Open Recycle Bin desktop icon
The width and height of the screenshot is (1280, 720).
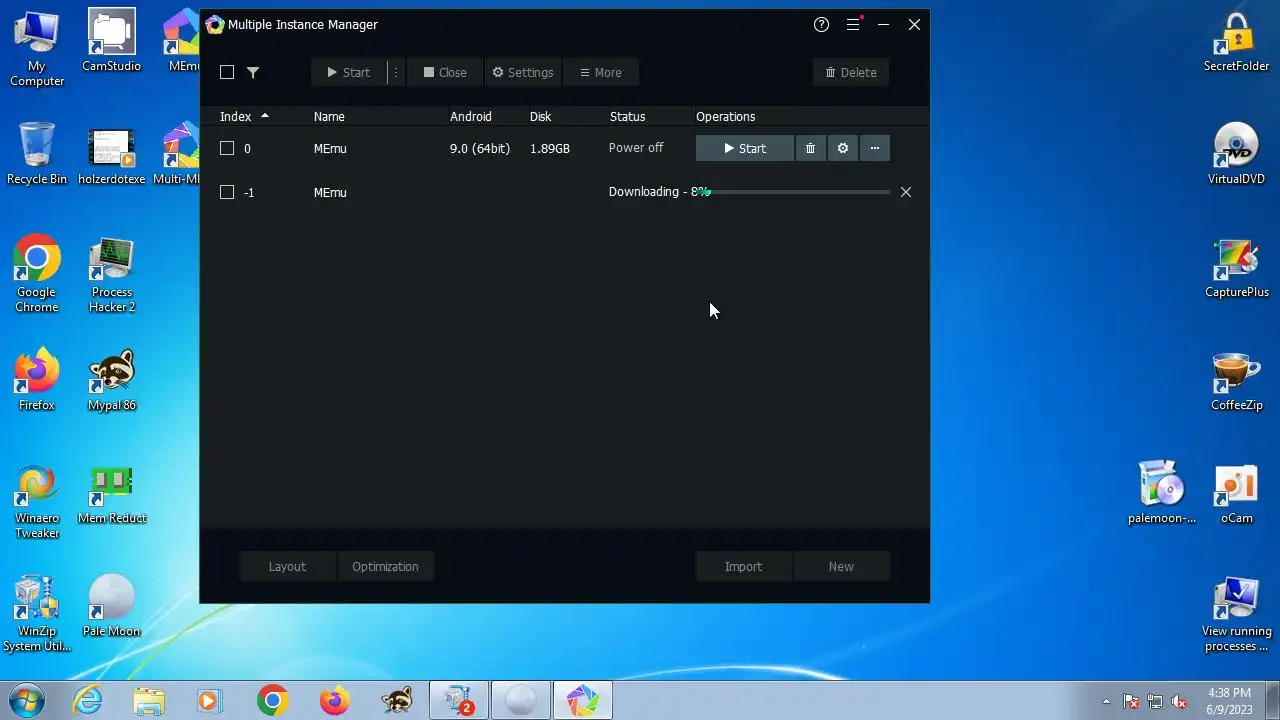(37, 154)
